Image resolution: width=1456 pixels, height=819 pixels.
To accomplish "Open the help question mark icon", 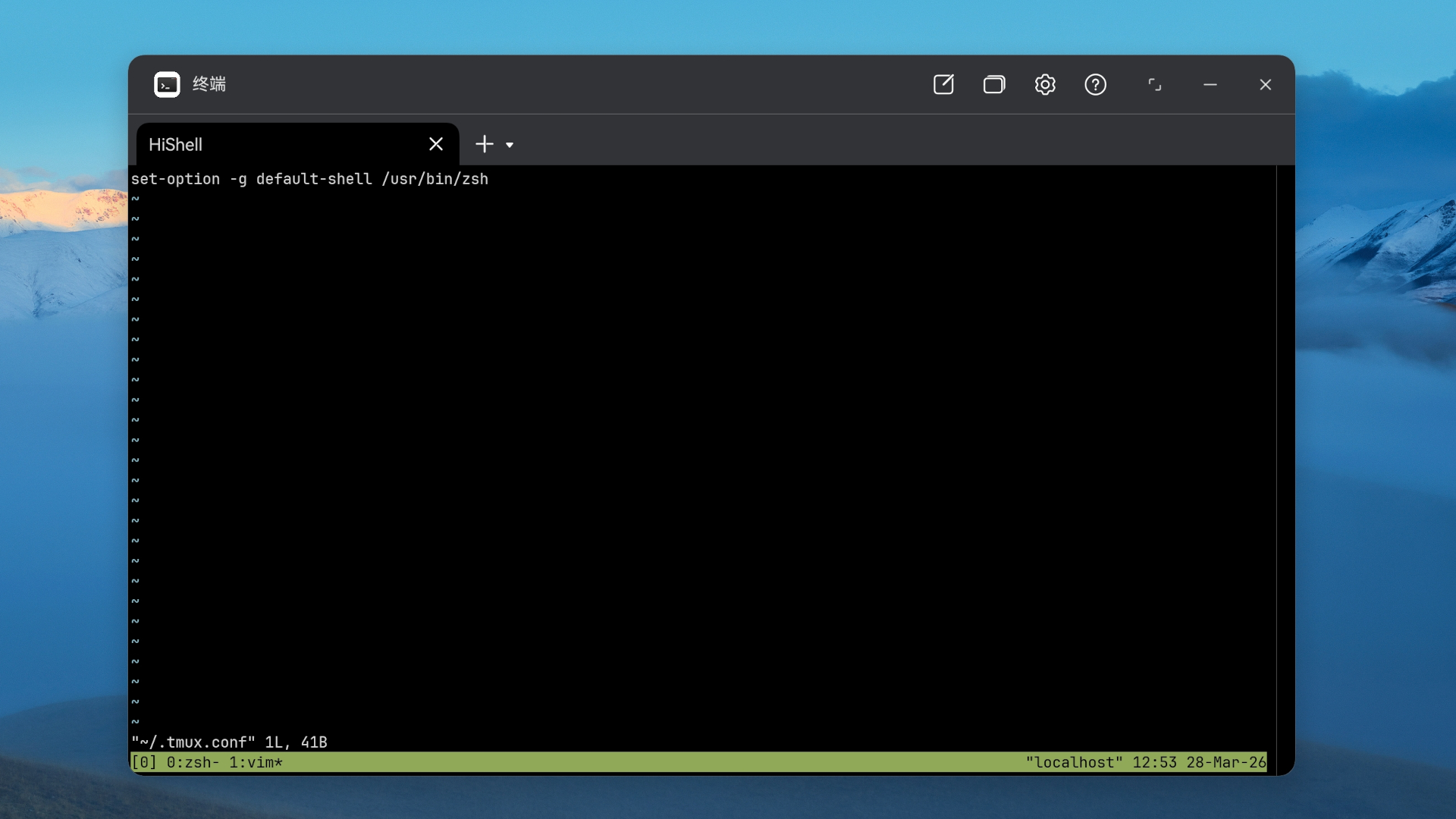I will tap(1095, 84).
